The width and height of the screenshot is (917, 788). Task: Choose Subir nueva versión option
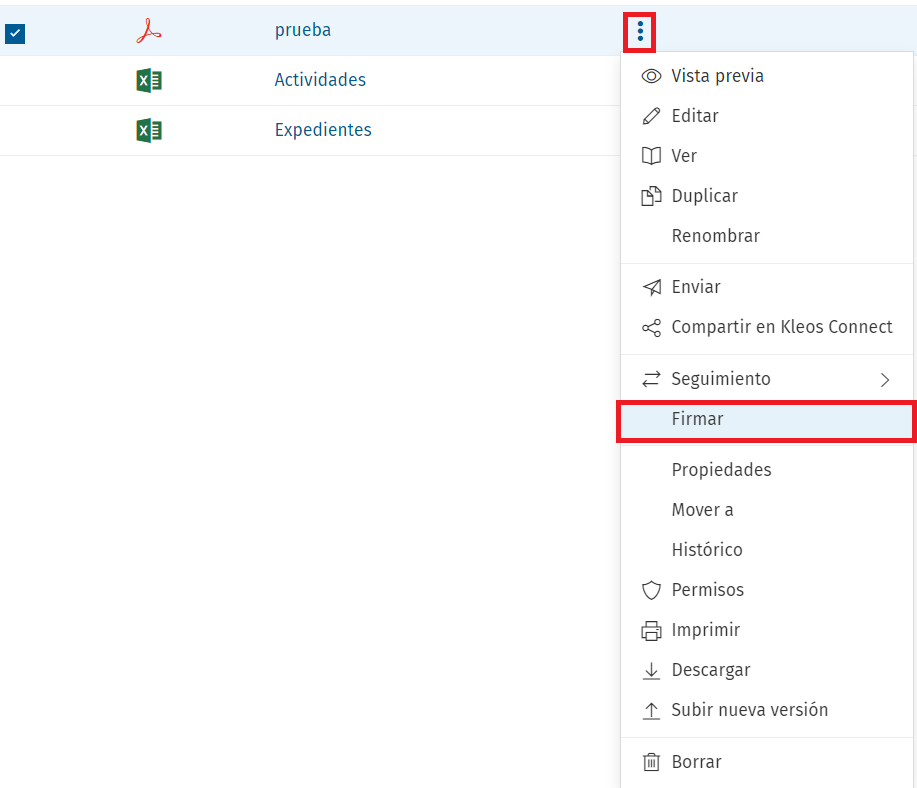coord(749,710)
